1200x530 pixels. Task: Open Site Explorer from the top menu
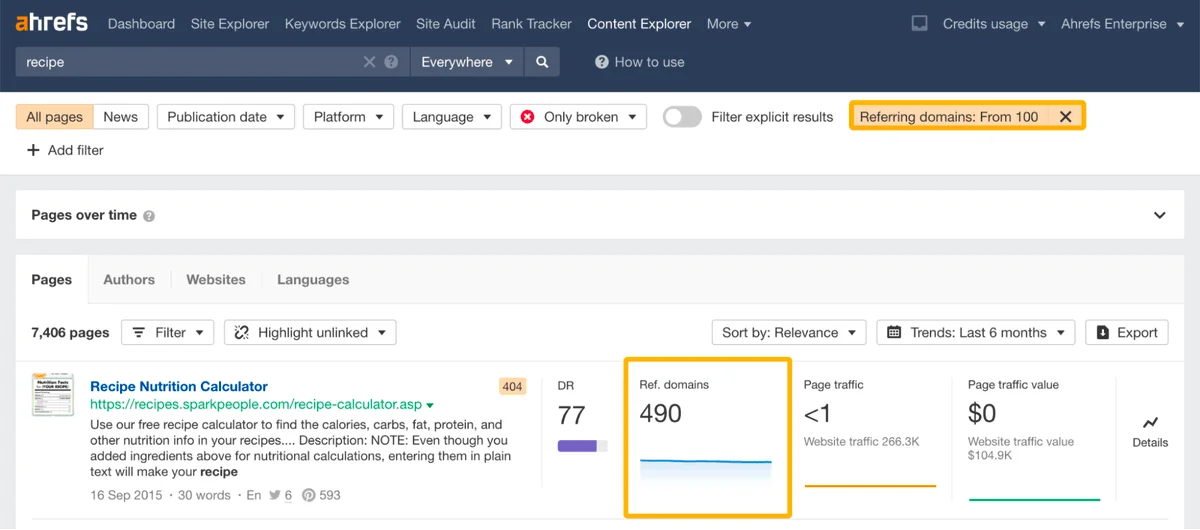[229, 23]
